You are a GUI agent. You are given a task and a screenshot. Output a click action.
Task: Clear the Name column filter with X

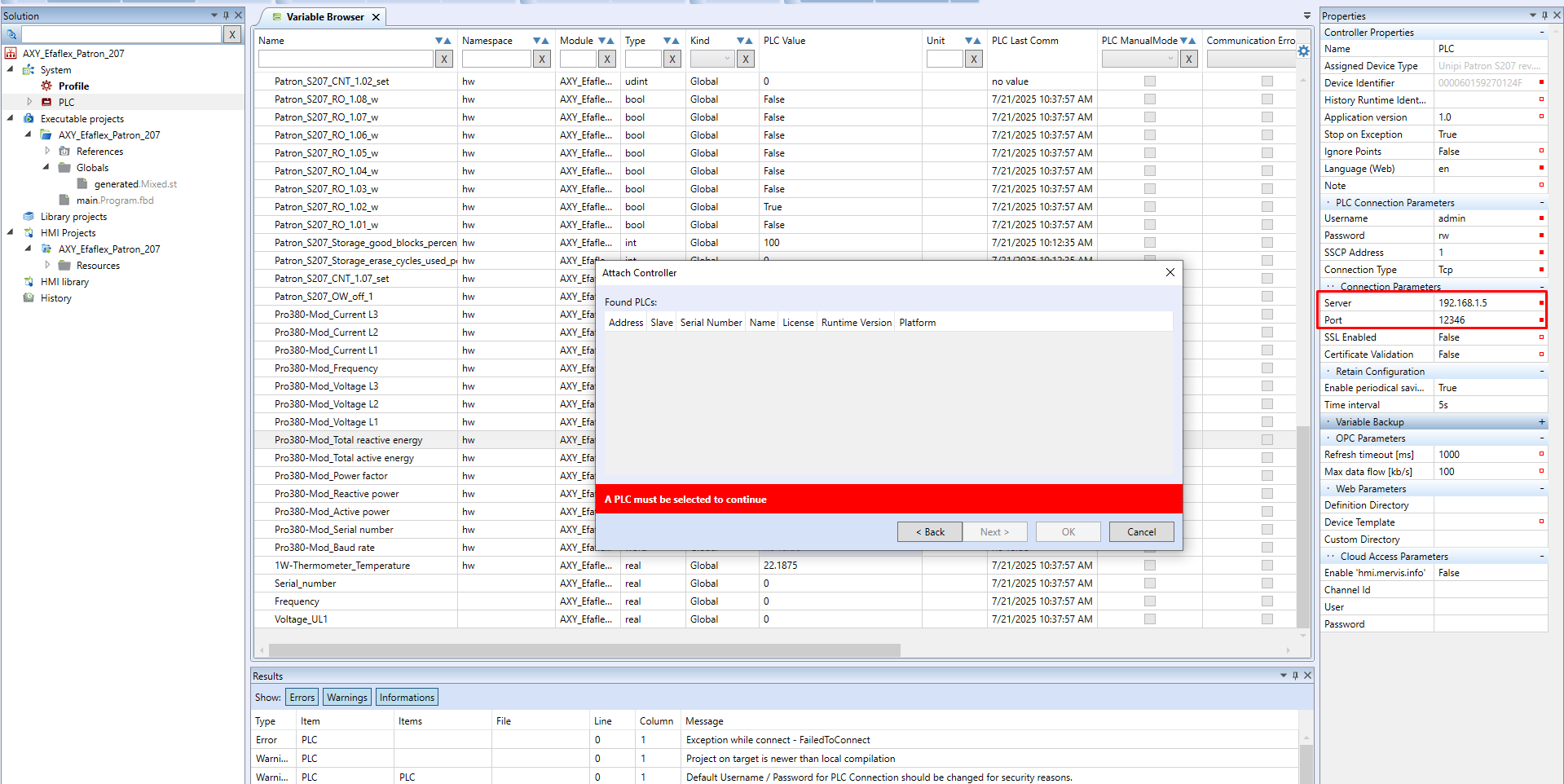tap(443, 59)
